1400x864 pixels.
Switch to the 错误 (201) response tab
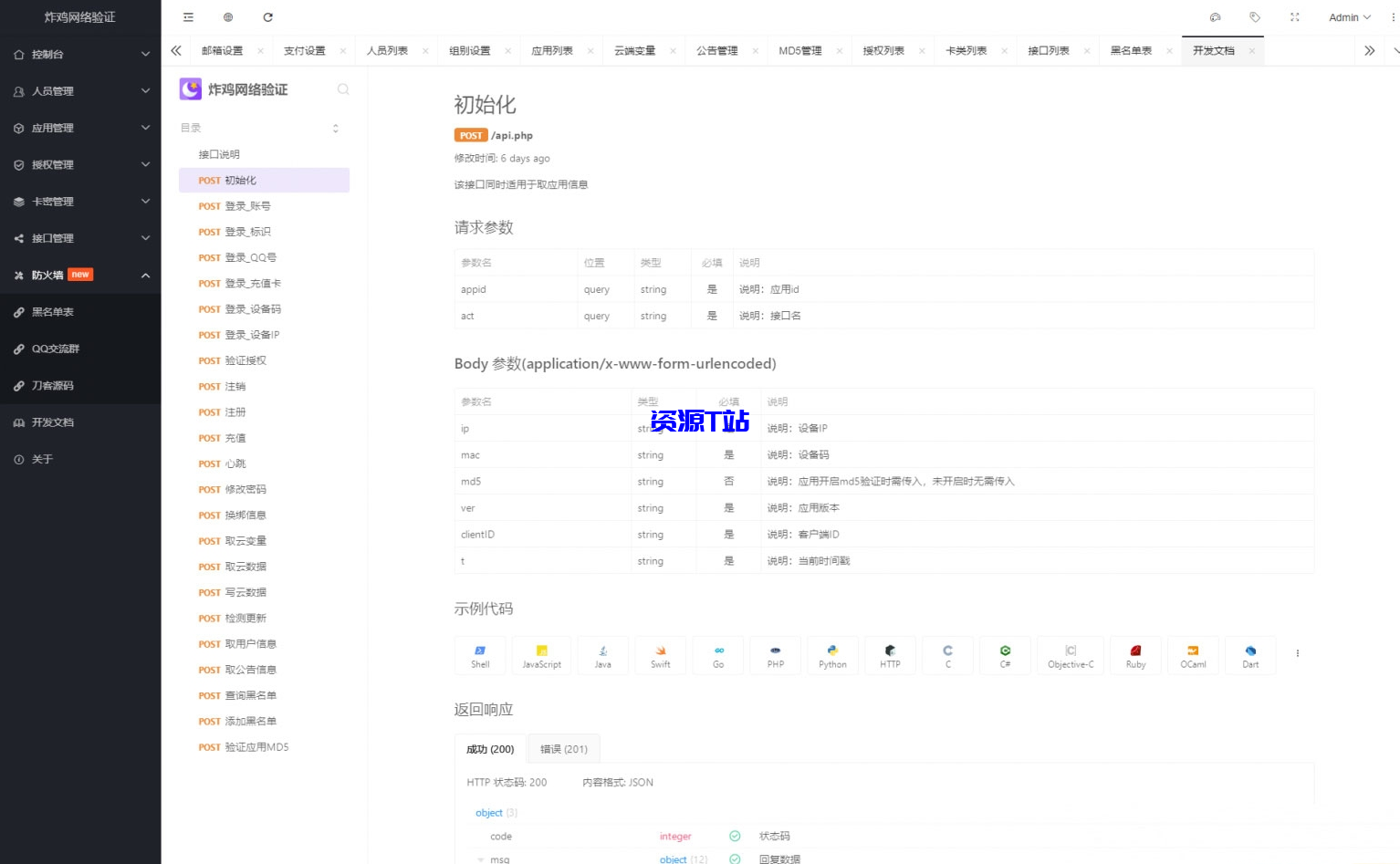pyautogui.click(x=563, y=748)
